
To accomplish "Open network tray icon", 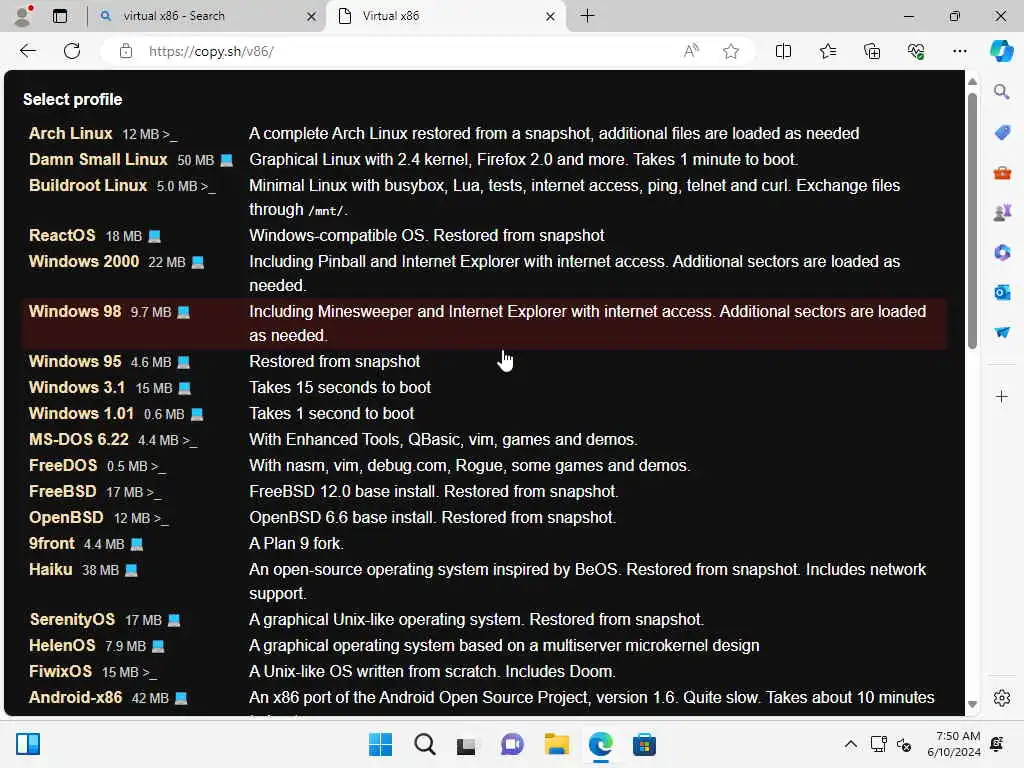I will click(x=878, y=744).
